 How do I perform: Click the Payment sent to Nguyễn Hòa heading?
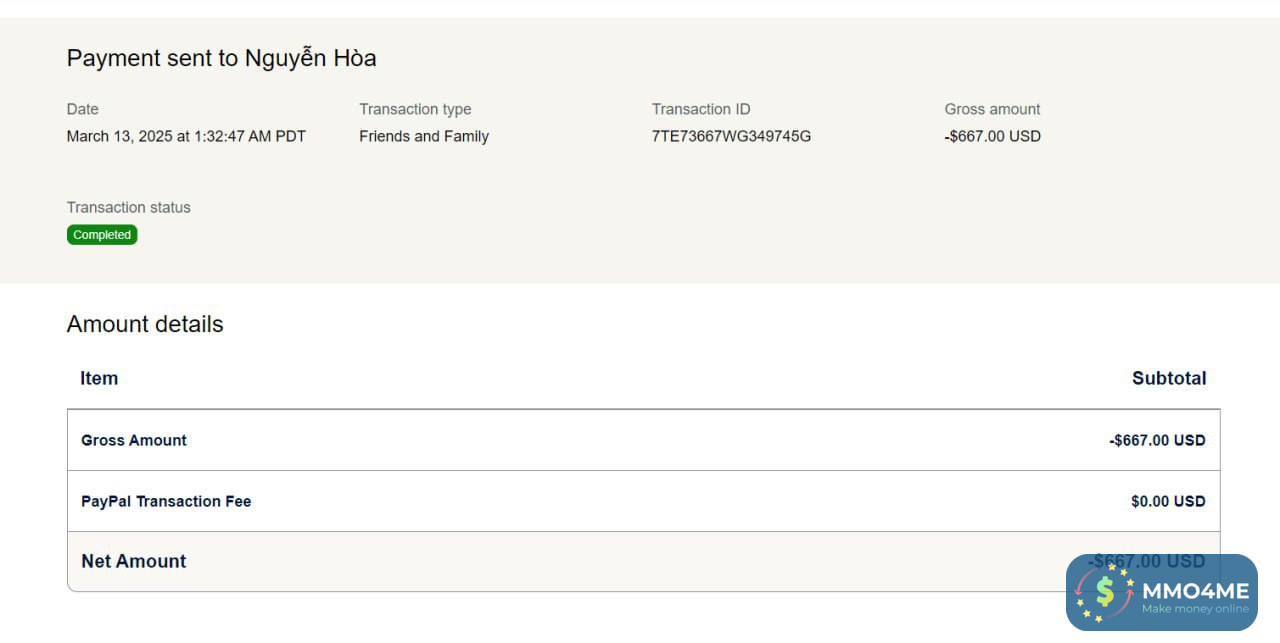(221, 58)
